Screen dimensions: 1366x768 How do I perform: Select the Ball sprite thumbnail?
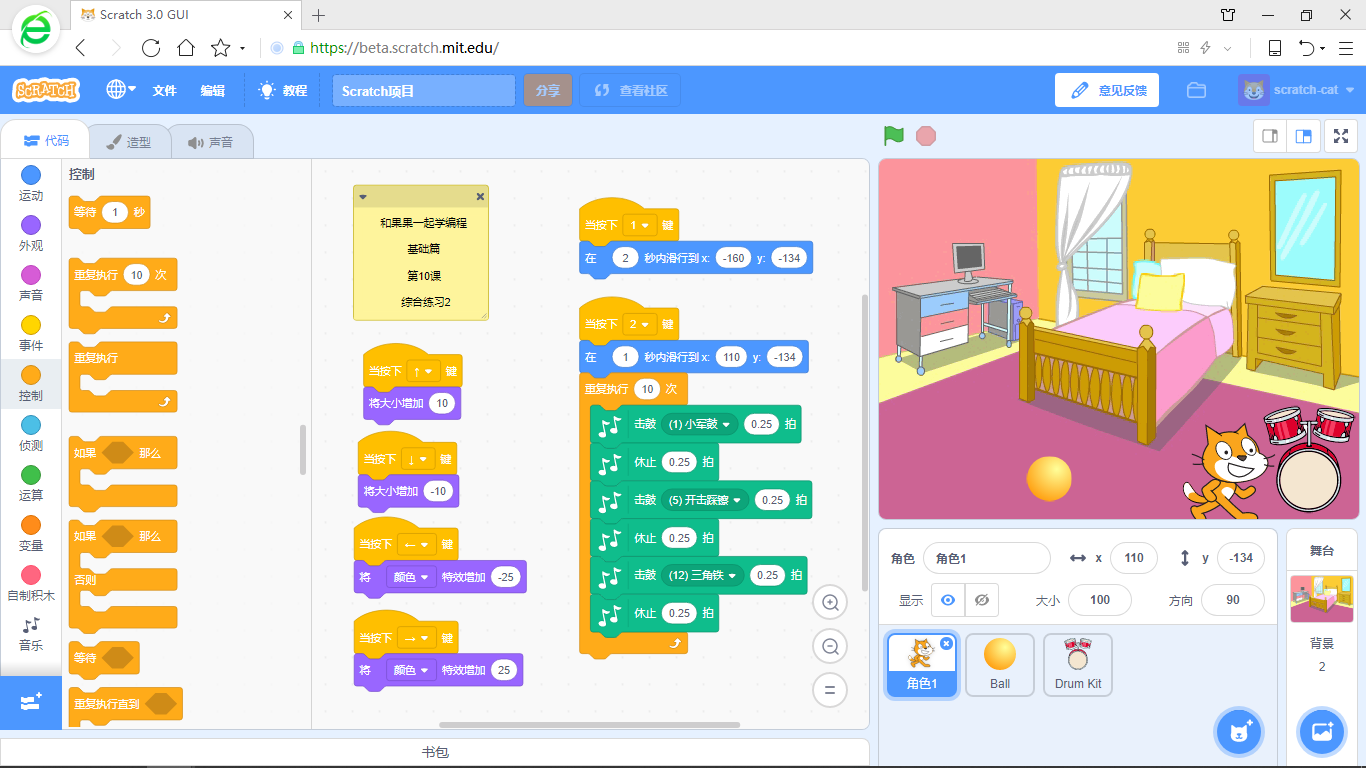[x=1000, y=665]
